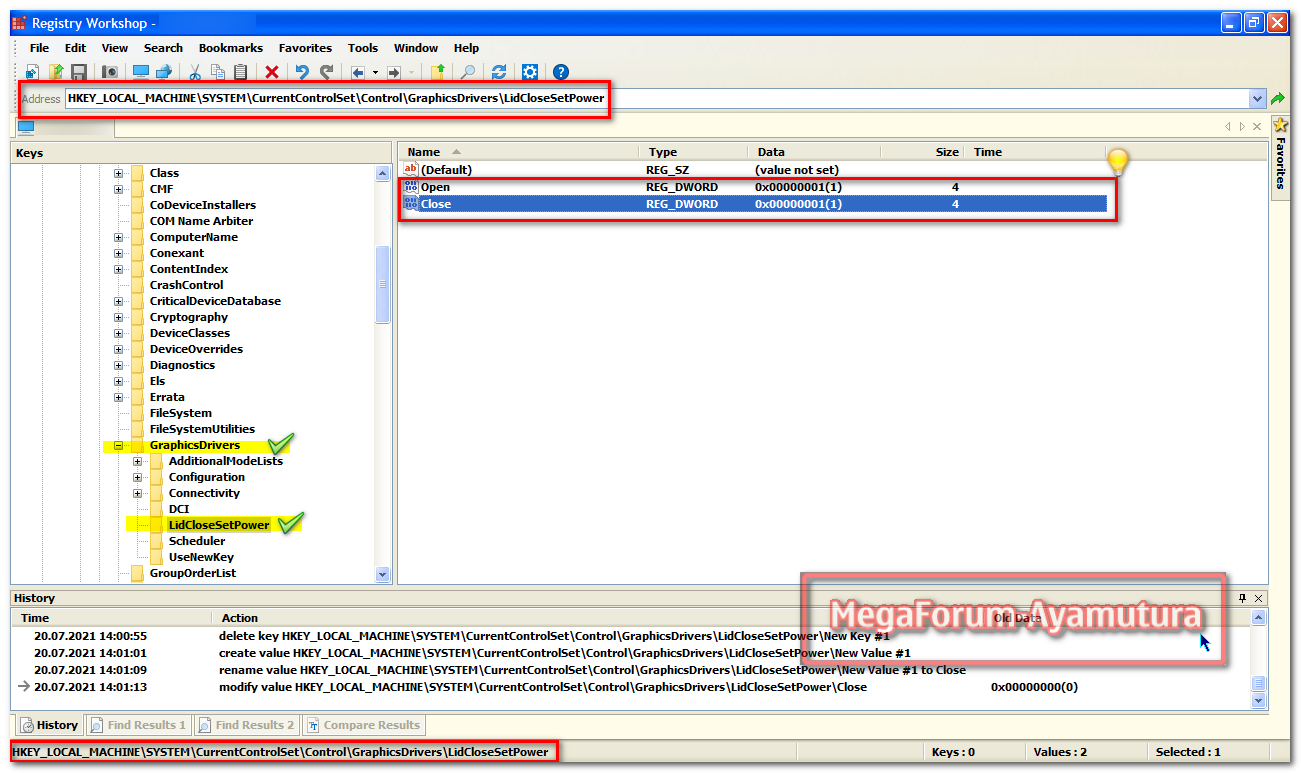Viewport: 1301px width, 773px height.
Task: Go forward with the Forward arrow icon
Action: pos(394,72)
